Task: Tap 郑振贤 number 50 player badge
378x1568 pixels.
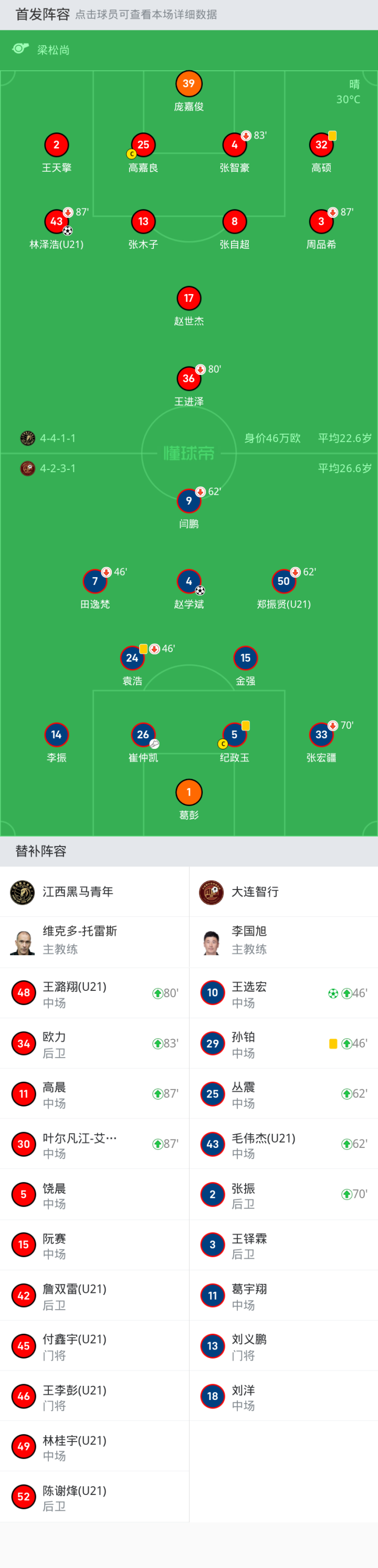Action: coord(283,581)
